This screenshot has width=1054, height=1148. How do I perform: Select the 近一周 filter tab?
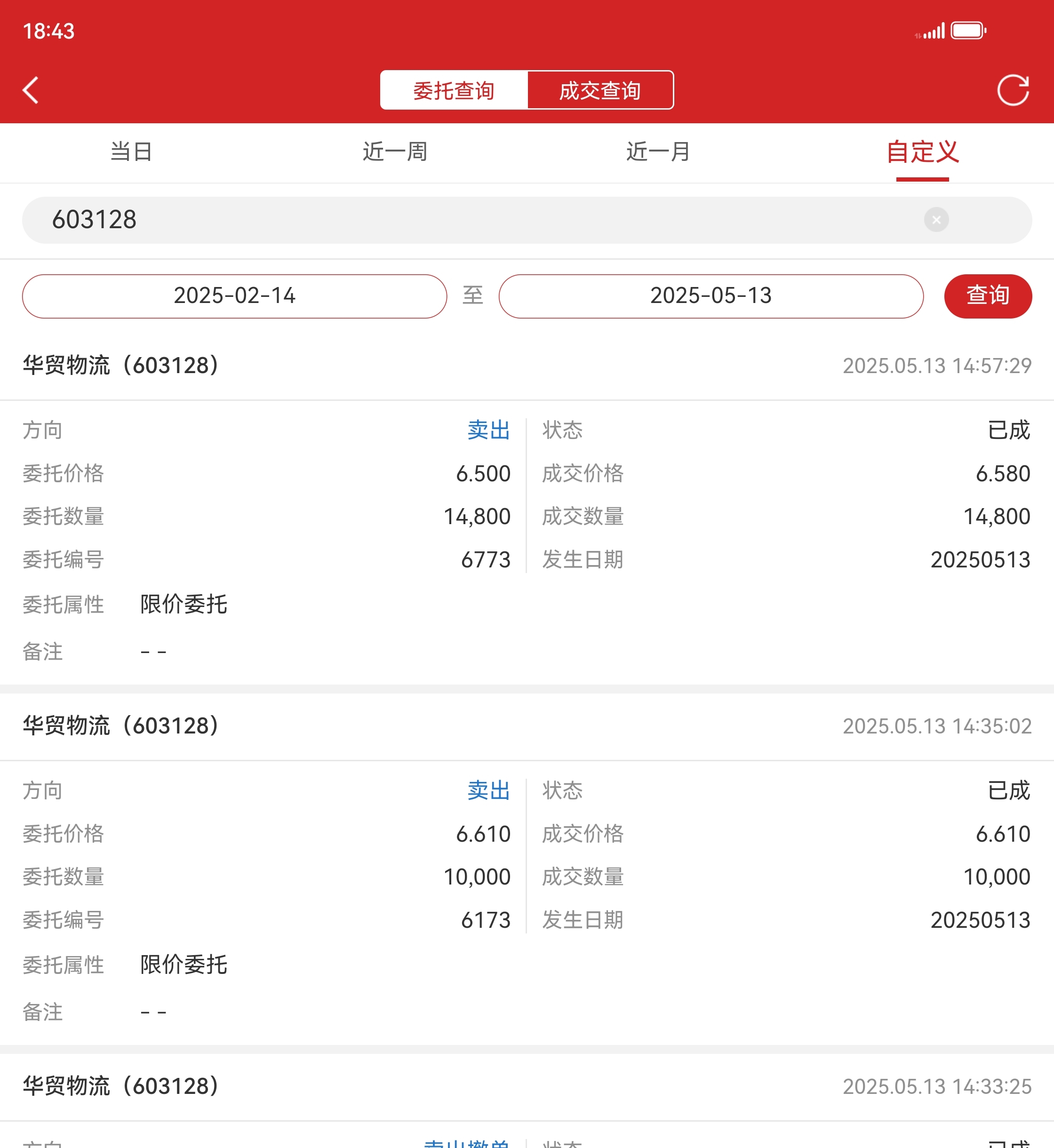395,151
